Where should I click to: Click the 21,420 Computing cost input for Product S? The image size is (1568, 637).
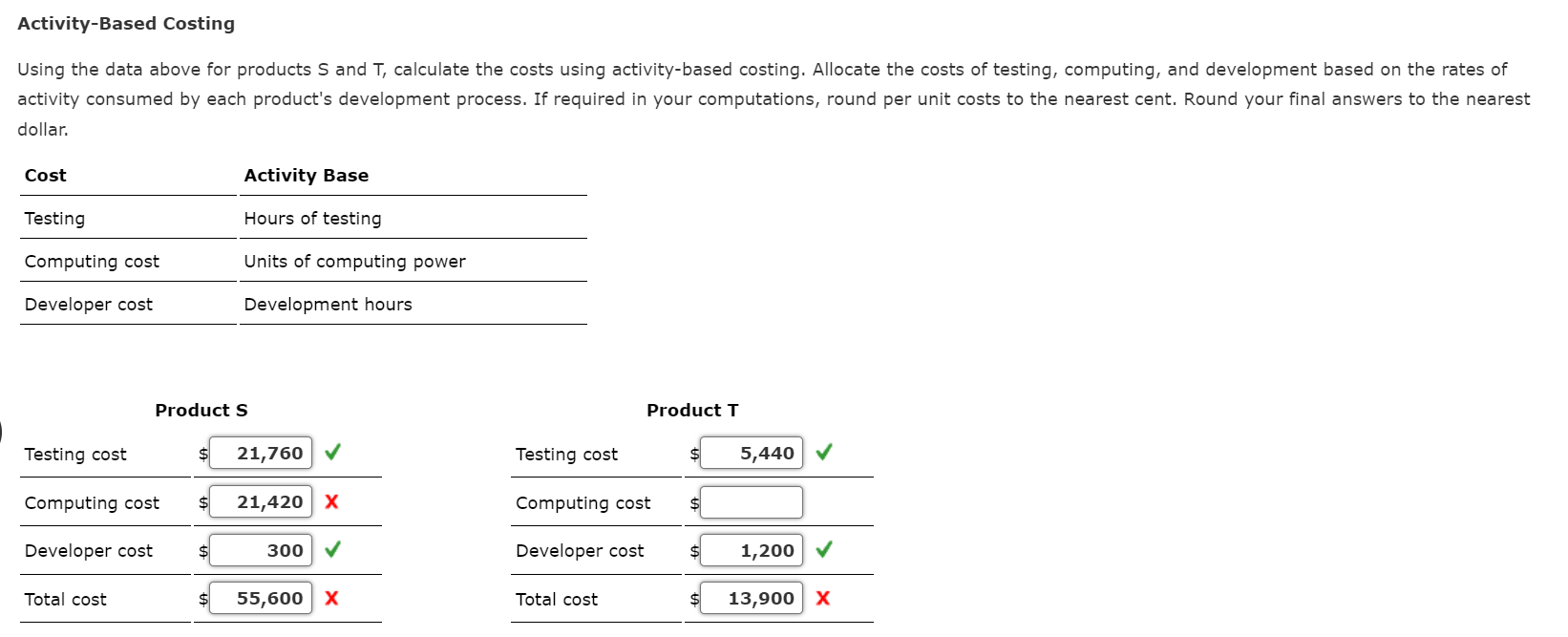[x=260, y=501]
